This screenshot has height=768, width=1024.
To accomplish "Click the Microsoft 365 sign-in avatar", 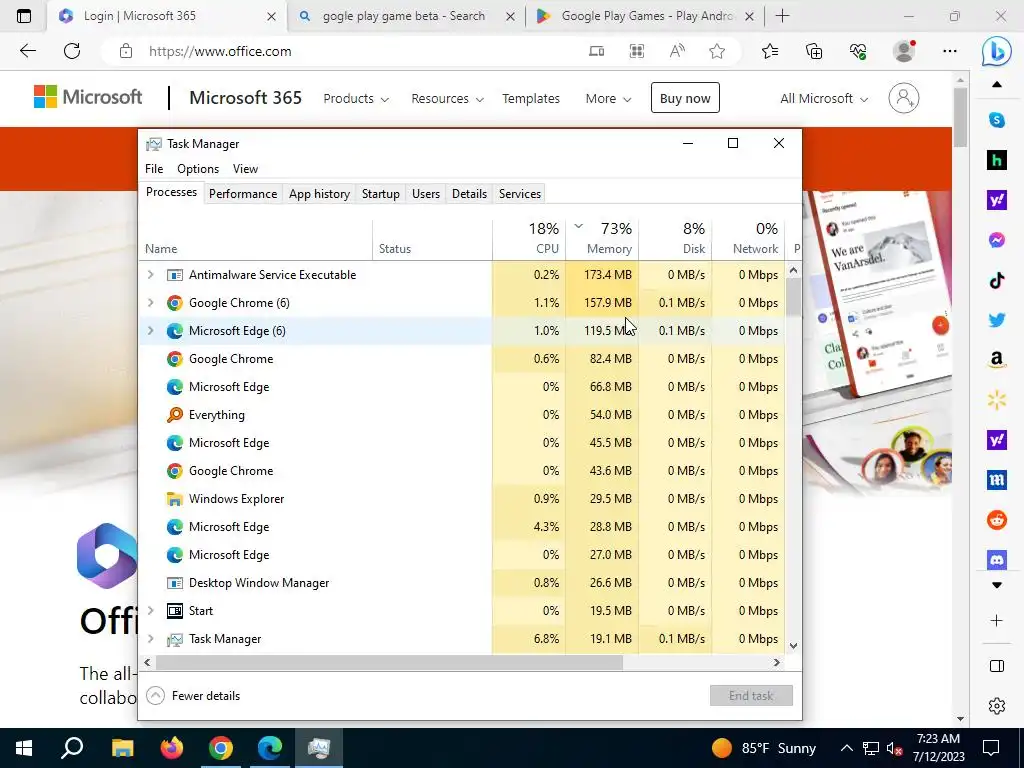I will tap(904, 98).
